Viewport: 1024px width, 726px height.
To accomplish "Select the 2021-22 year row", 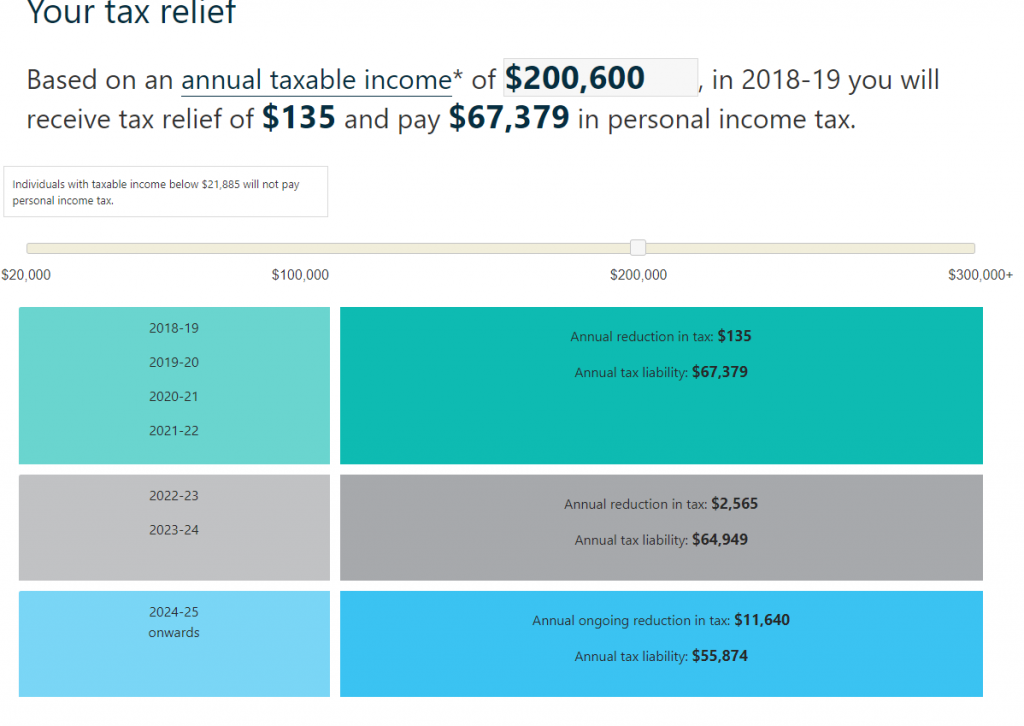I will coord(174,430).
